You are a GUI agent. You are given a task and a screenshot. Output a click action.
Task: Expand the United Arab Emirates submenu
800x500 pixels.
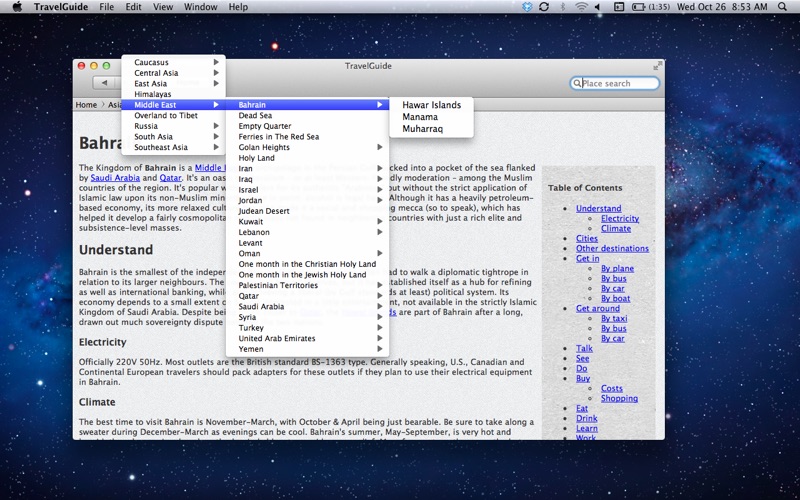[x=308, y=338]
